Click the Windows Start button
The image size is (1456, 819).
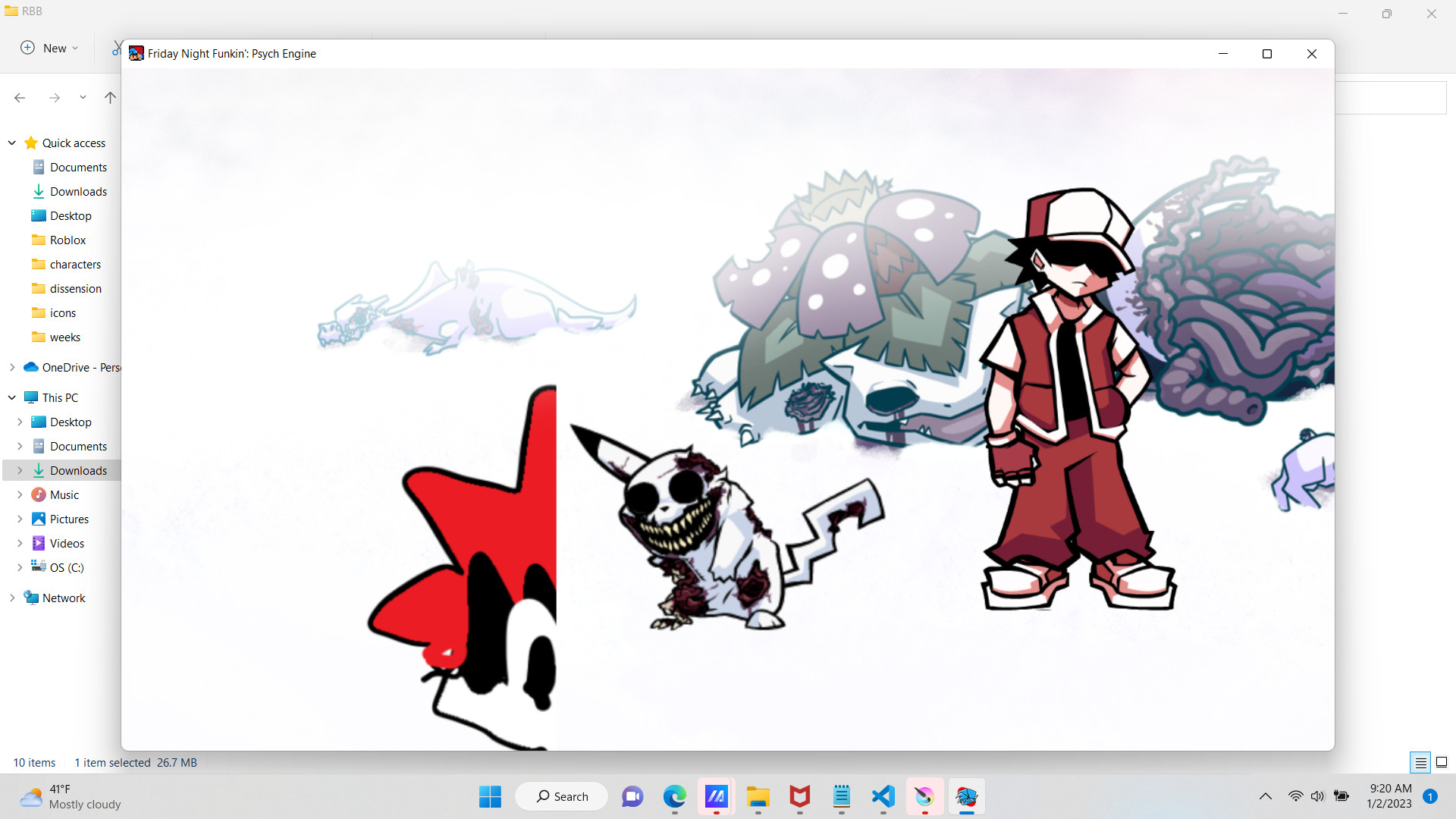[x=490, y=796]
